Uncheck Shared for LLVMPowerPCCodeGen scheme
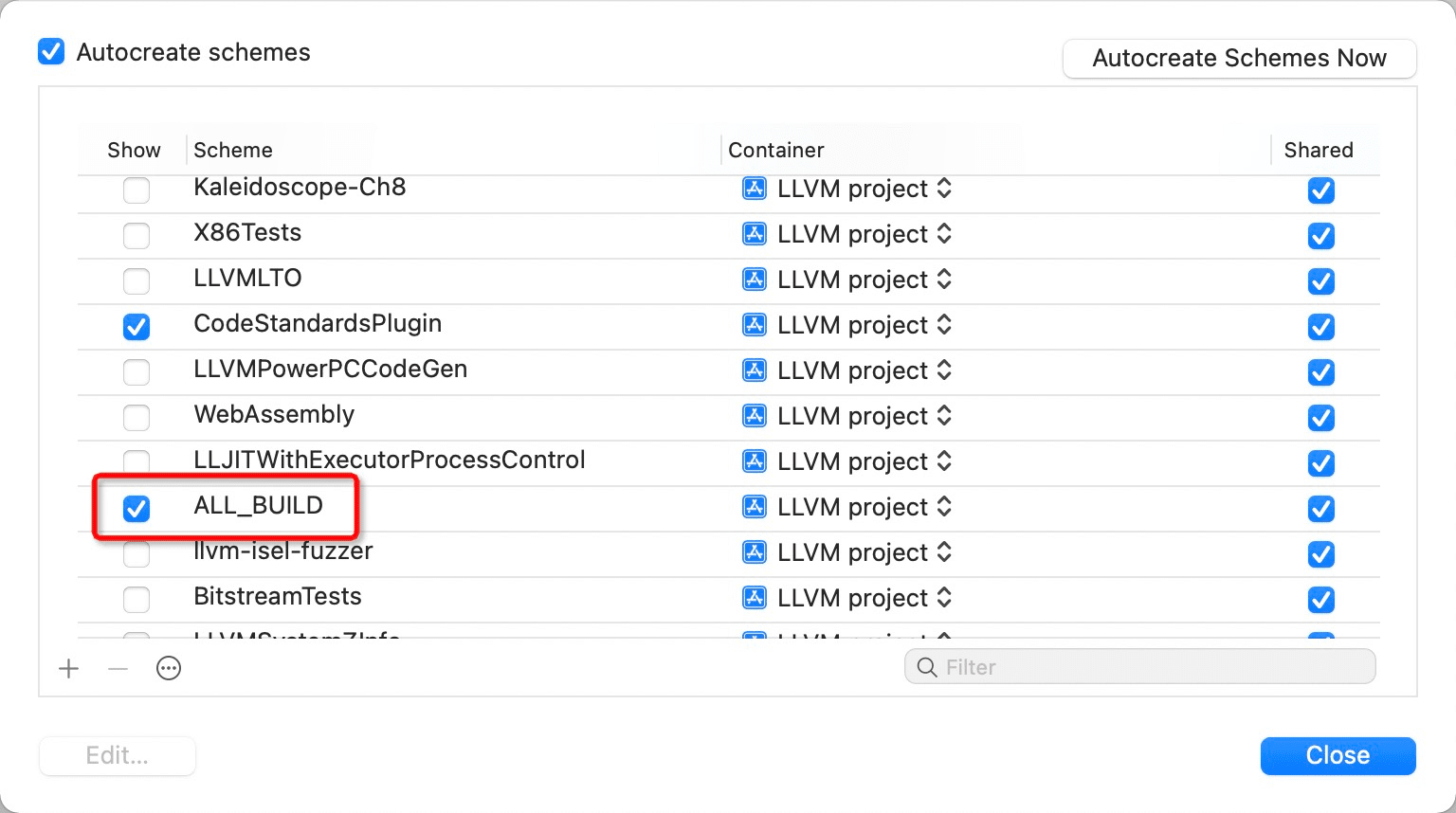The image size is (1456, 813). point(1321,372)
